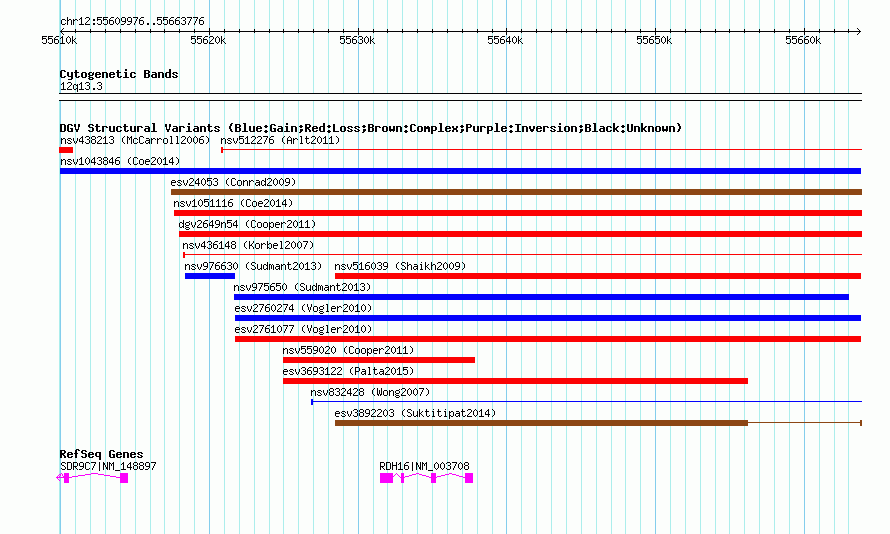890x534 pixels.
Task: Click the nsv976630 (Sudmant2013) label
Action: (253, 266)
